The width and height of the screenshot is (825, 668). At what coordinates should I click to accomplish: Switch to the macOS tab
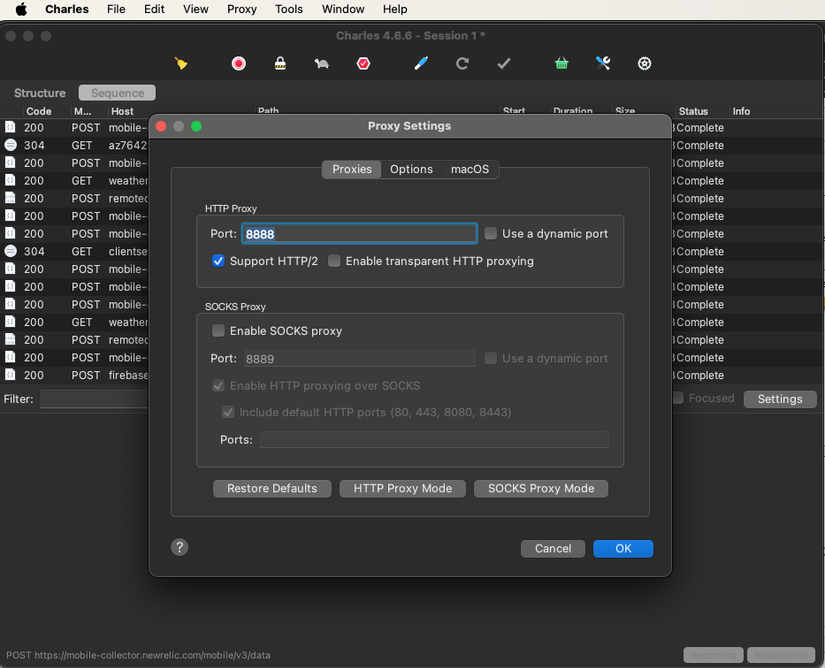coord(470,169)
